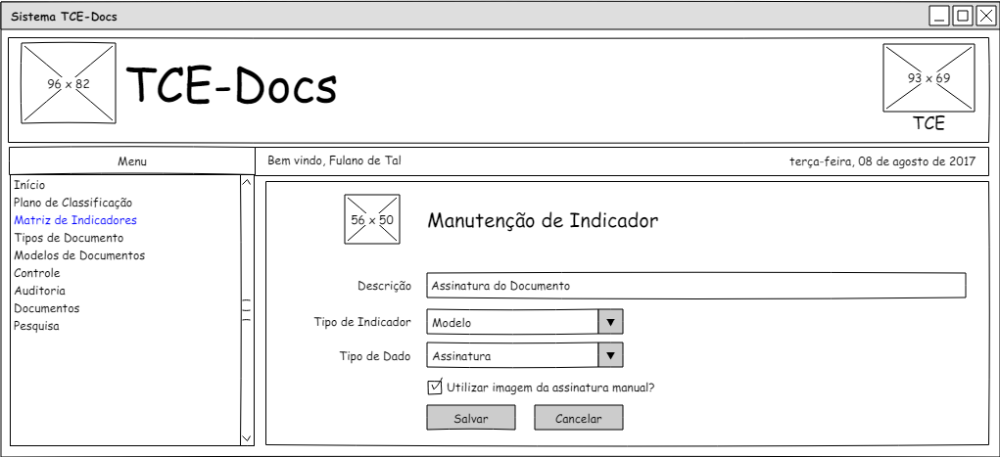Uncheck Utilizar imagem da assinatura manual
1000x457 pixels.
(x=435, y=388)
